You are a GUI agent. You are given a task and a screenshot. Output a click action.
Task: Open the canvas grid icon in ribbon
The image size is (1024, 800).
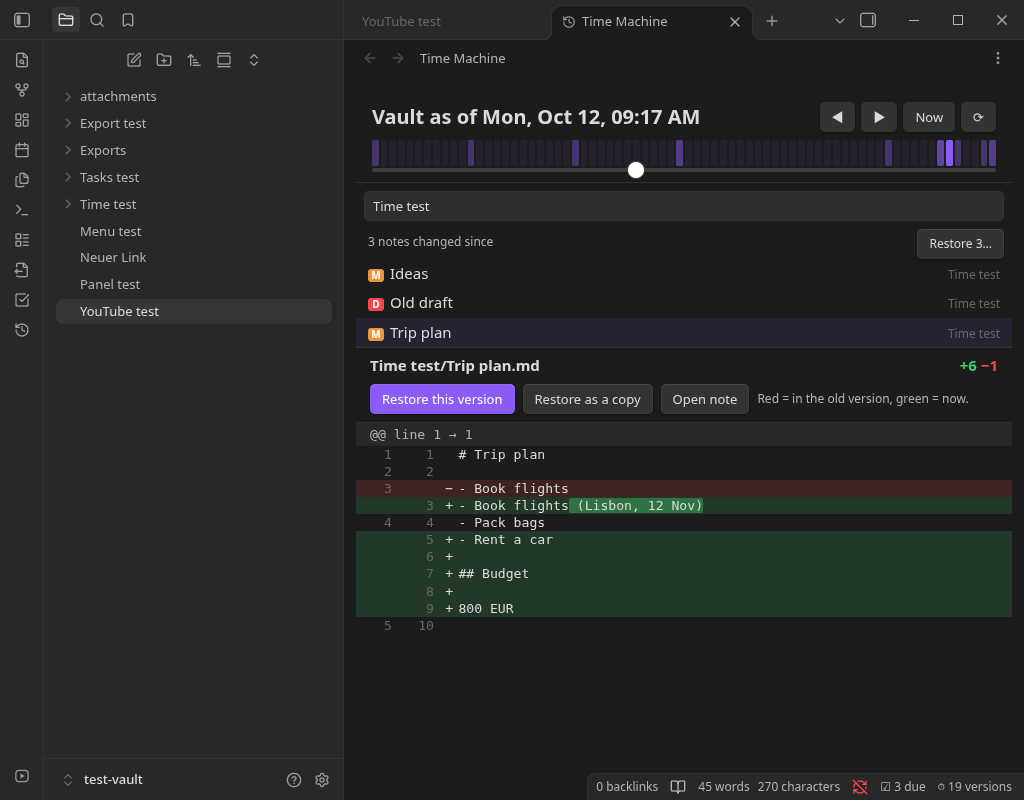pos(22,120)
